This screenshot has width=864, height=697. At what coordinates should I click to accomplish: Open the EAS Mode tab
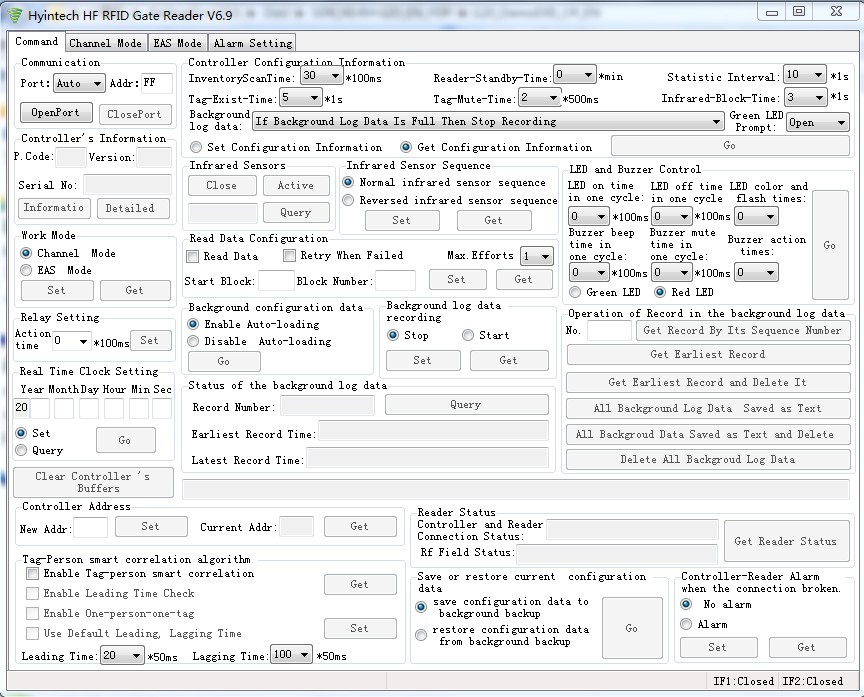(x=177, y=43)
